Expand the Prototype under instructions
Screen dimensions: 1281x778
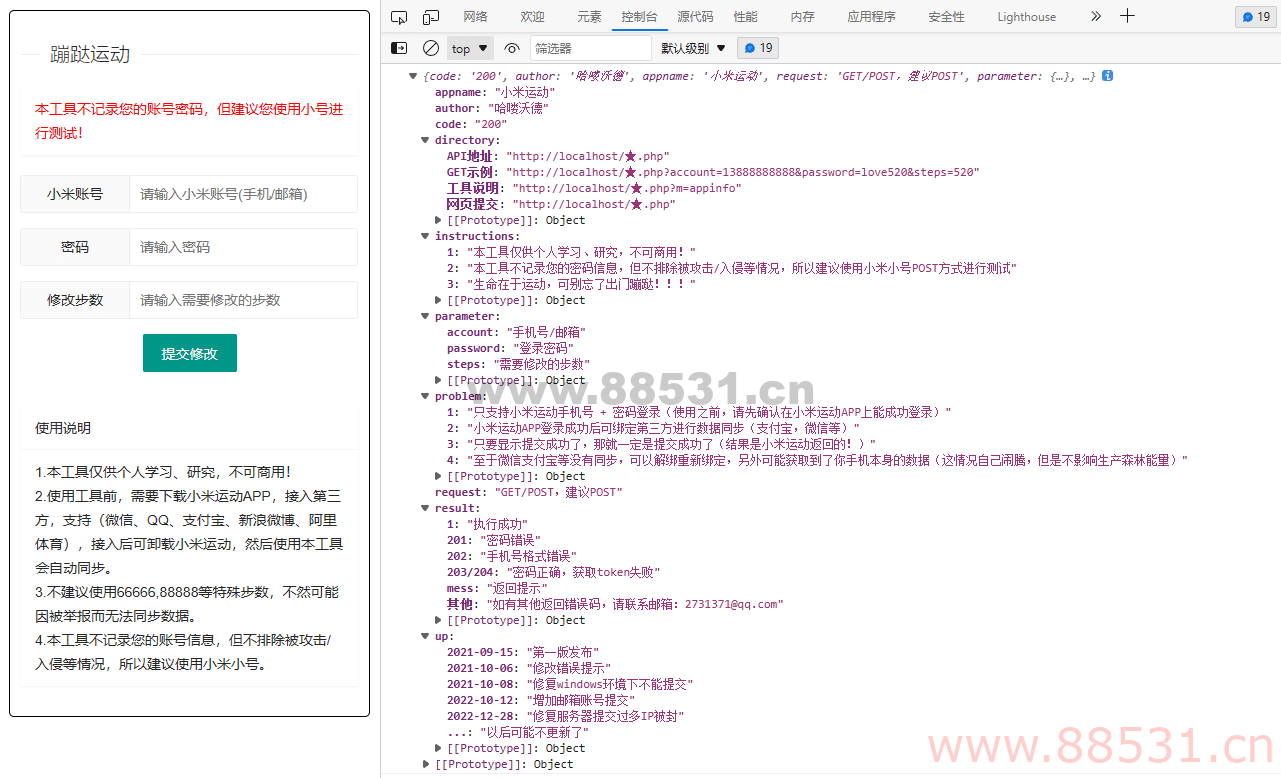click(438, 300)
